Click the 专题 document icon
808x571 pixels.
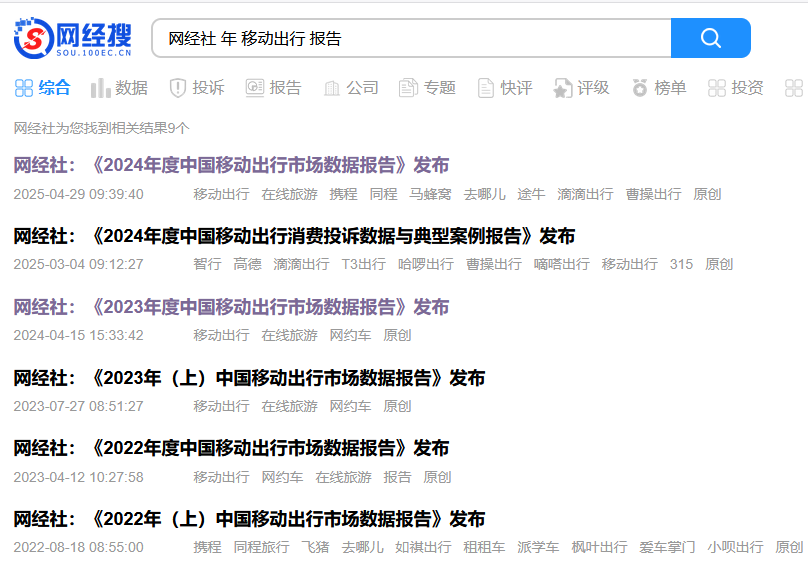pos(408,88)
